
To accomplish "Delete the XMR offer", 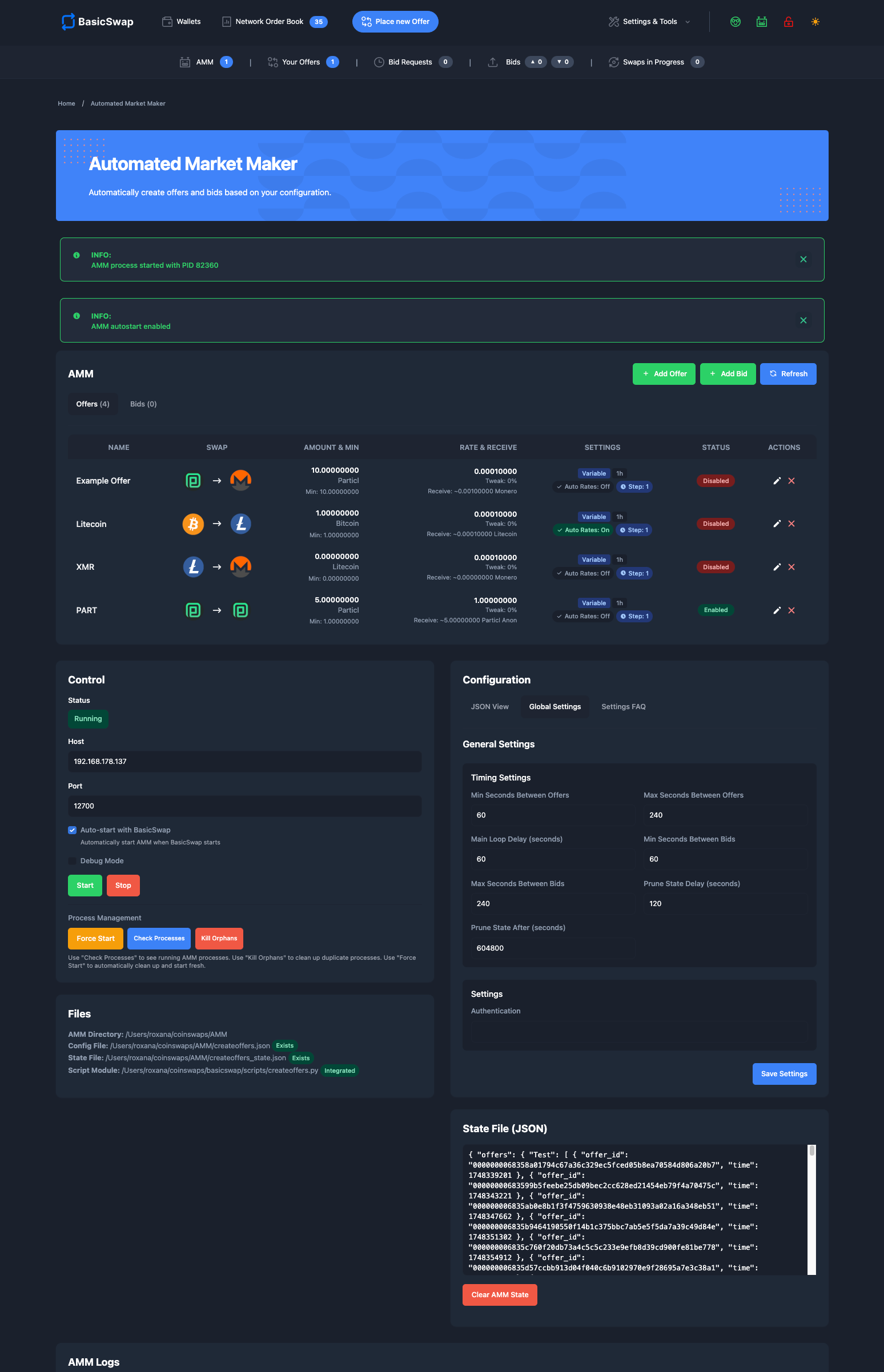I will (x=791, y=567).
